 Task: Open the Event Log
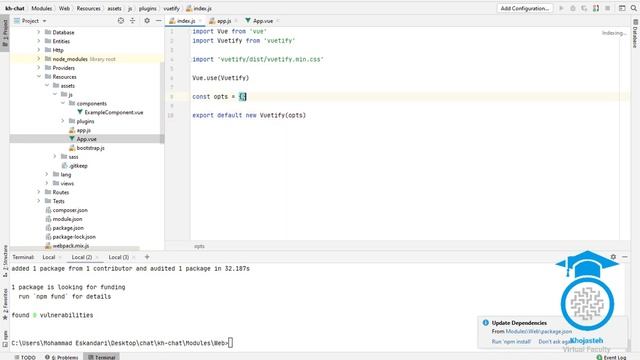coord(611,357)
